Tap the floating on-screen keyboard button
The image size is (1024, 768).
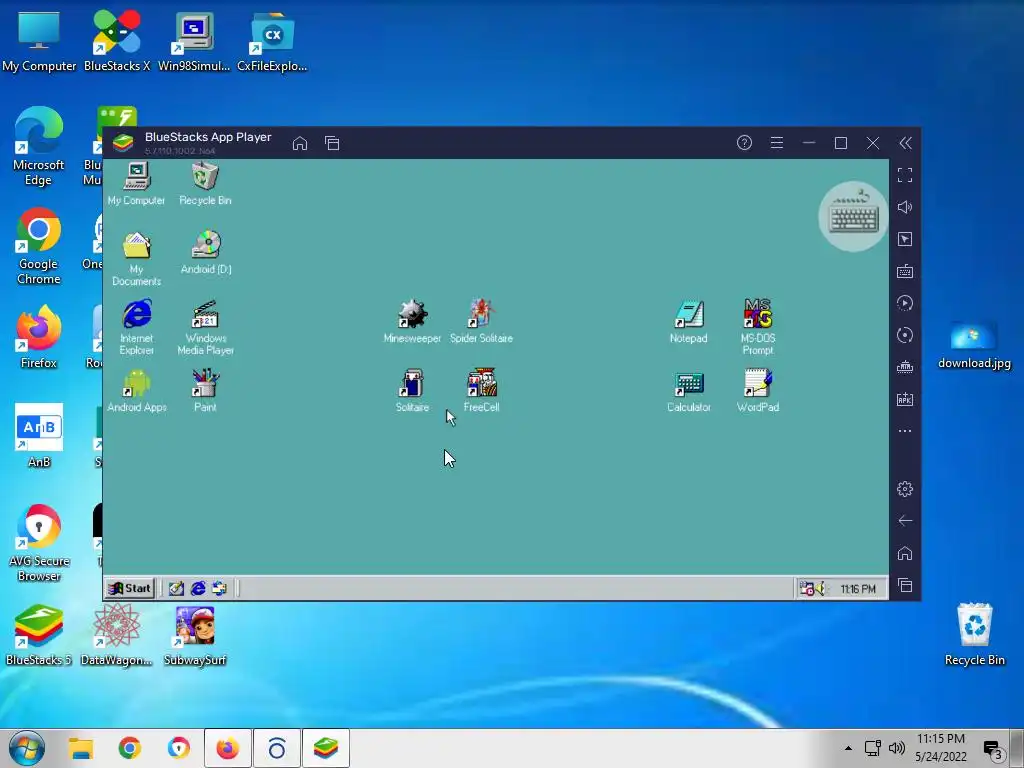[853, 216]
